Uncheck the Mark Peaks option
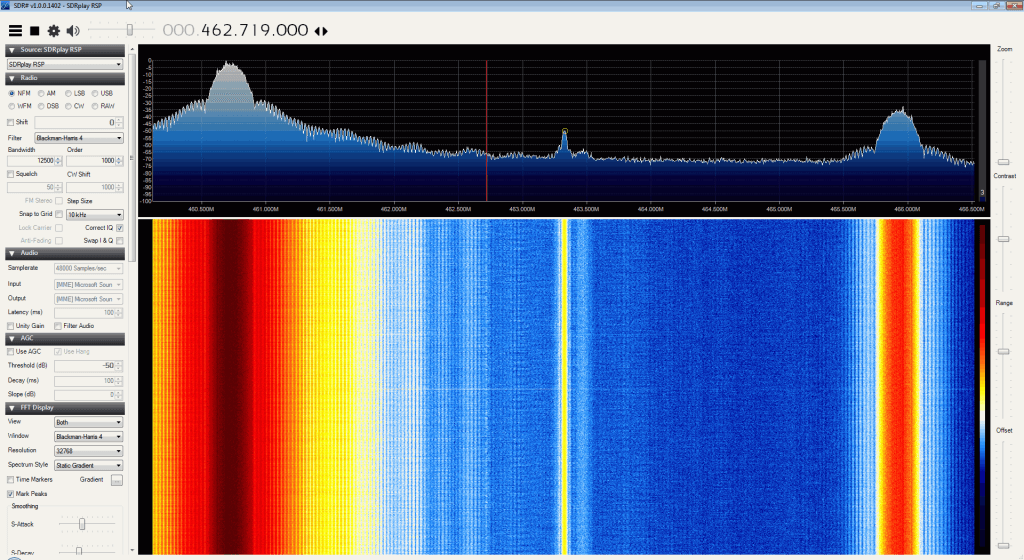 (x=11, y=494)
